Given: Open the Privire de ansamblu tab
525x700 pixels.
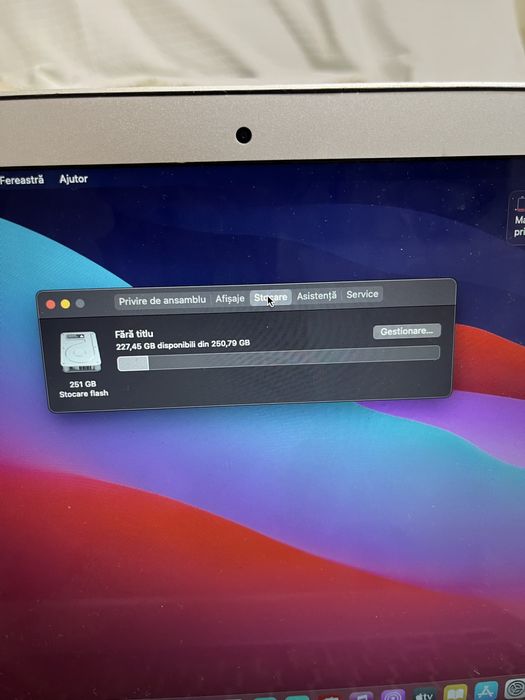Looking at the screenshot, I should (x=162, y=300).
